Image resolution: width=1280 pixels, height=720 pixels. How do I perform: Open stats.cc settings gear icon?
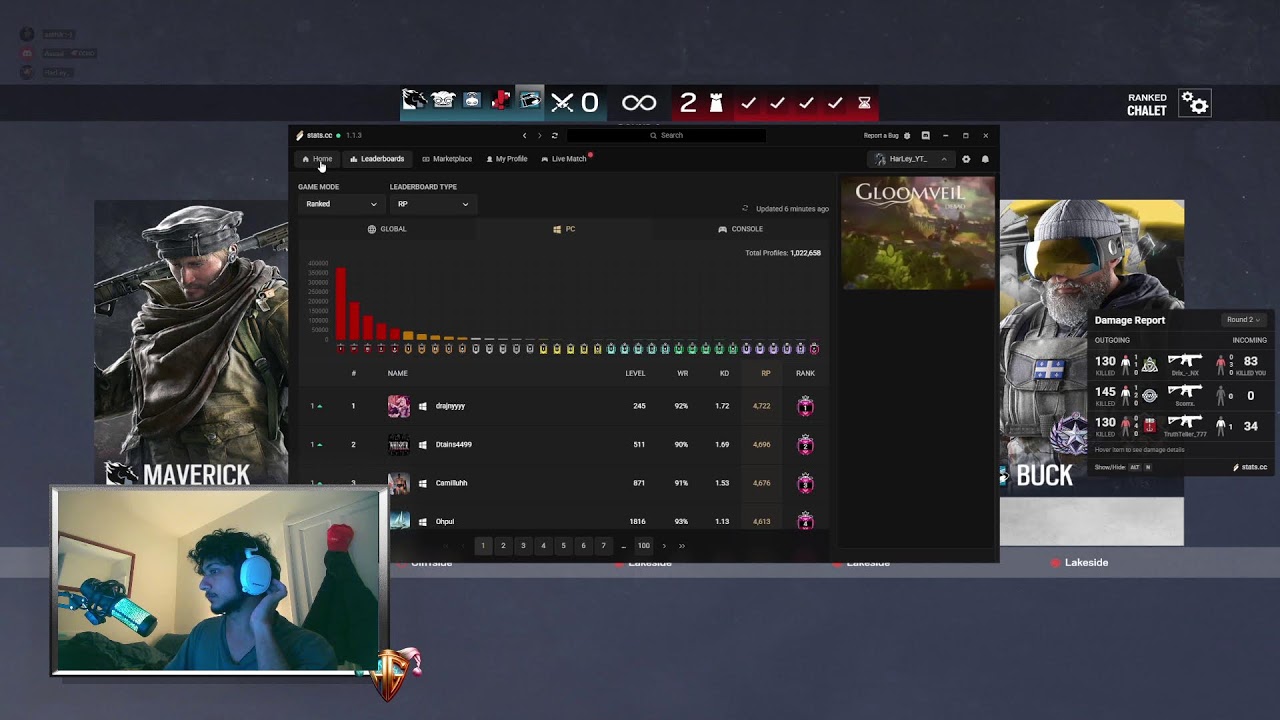click(966, 159)
